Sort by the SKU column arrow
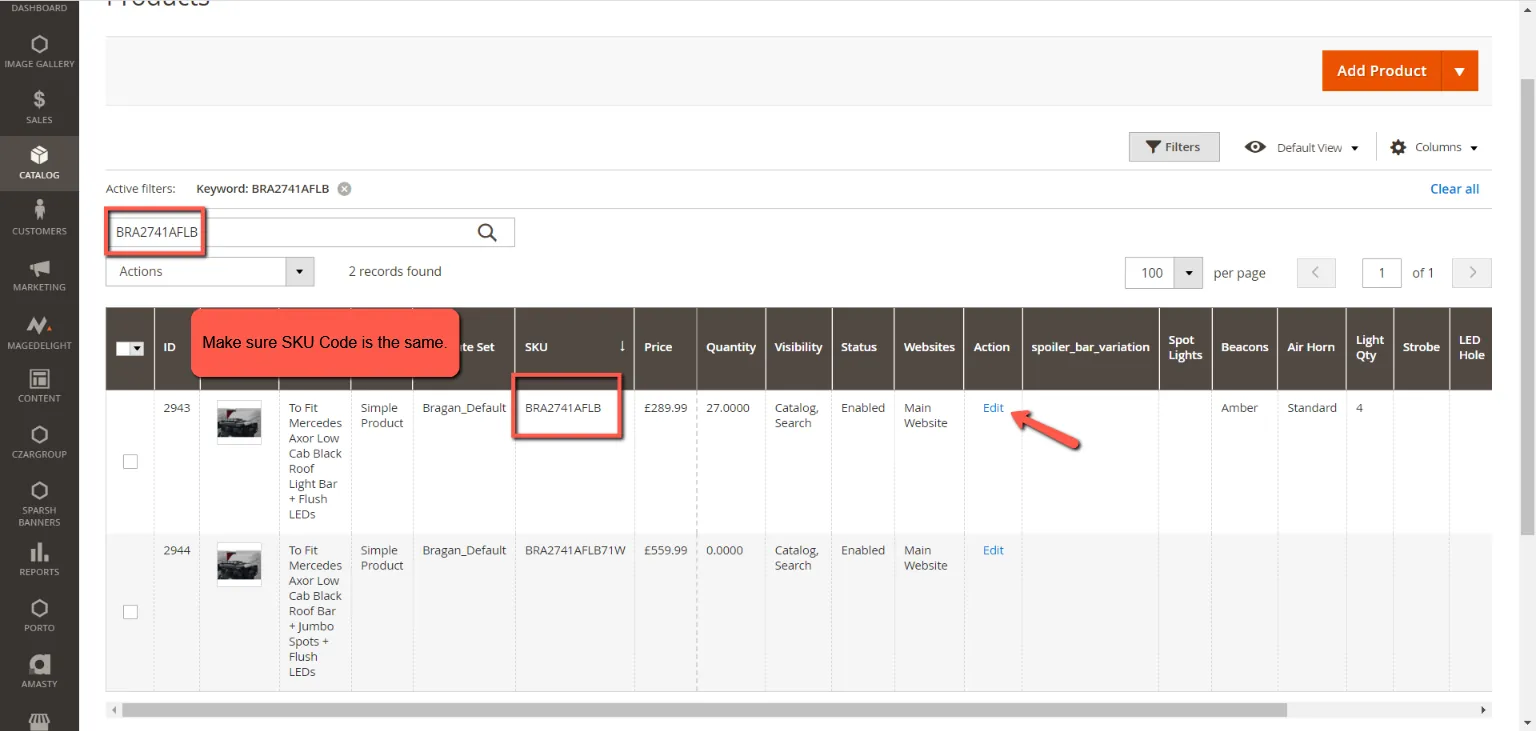The height and width of the screenshot is (731, 1536). click(622, 346)
